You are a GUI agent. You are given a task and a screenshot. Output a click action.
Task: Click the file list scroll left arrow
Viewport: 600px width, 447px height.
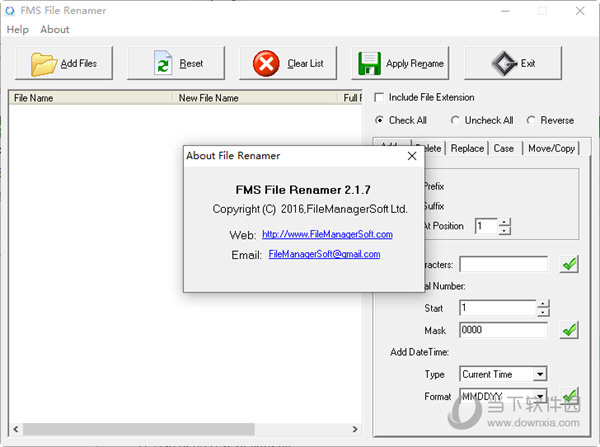[x=16, y=429]
